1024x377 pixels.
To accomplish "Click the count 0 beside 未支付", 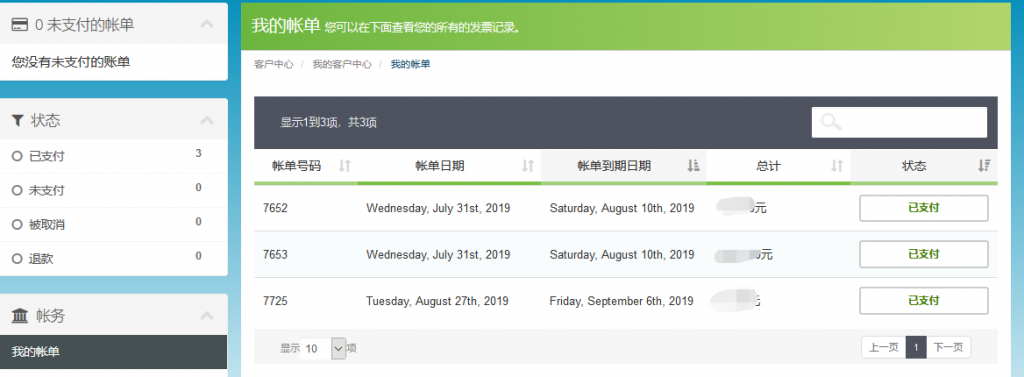I will (199, 188).
